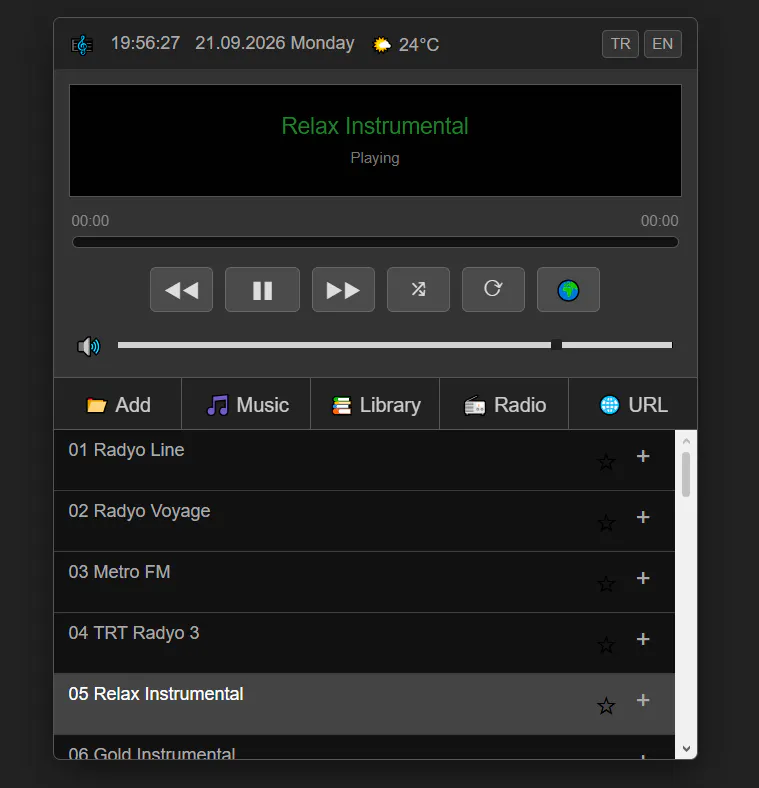Screen dimensions: 759x788
Task: Click the 24°C temperature reading
Action: [419, 45]
